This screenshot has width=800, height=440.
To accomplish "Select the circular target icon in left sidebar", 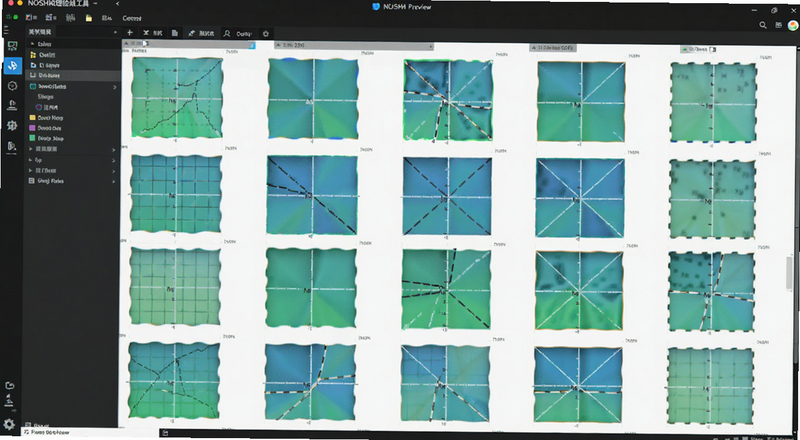I will 12,86.
